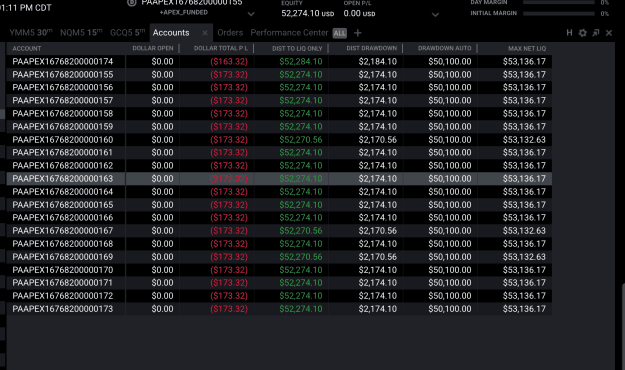Screen dimensions: 625x370
Task: Sort by MAX NET LIQ column header
Action: [x=527, y=48]
